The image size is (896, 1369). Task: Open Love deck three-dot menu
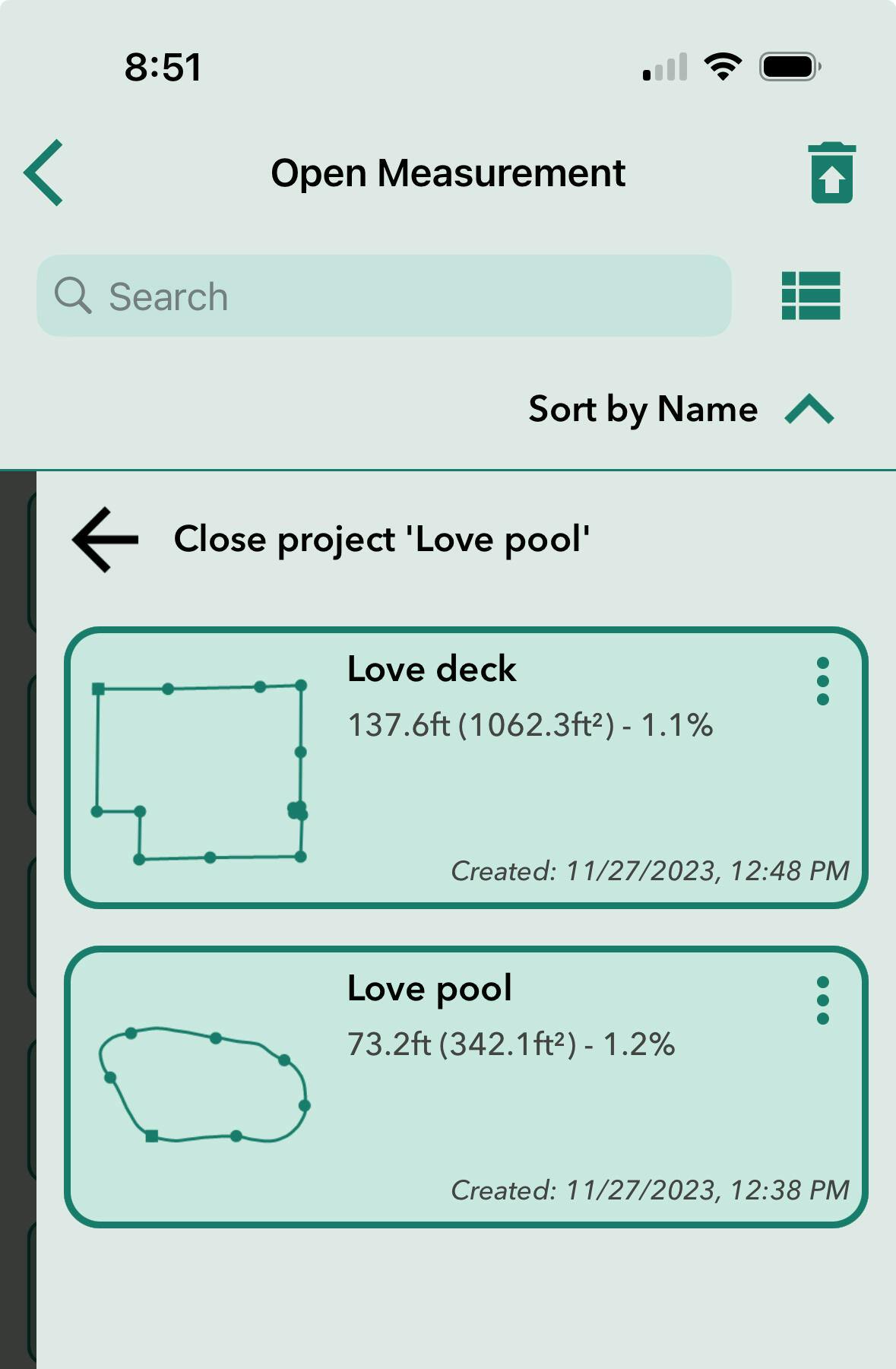click(822, 681)
